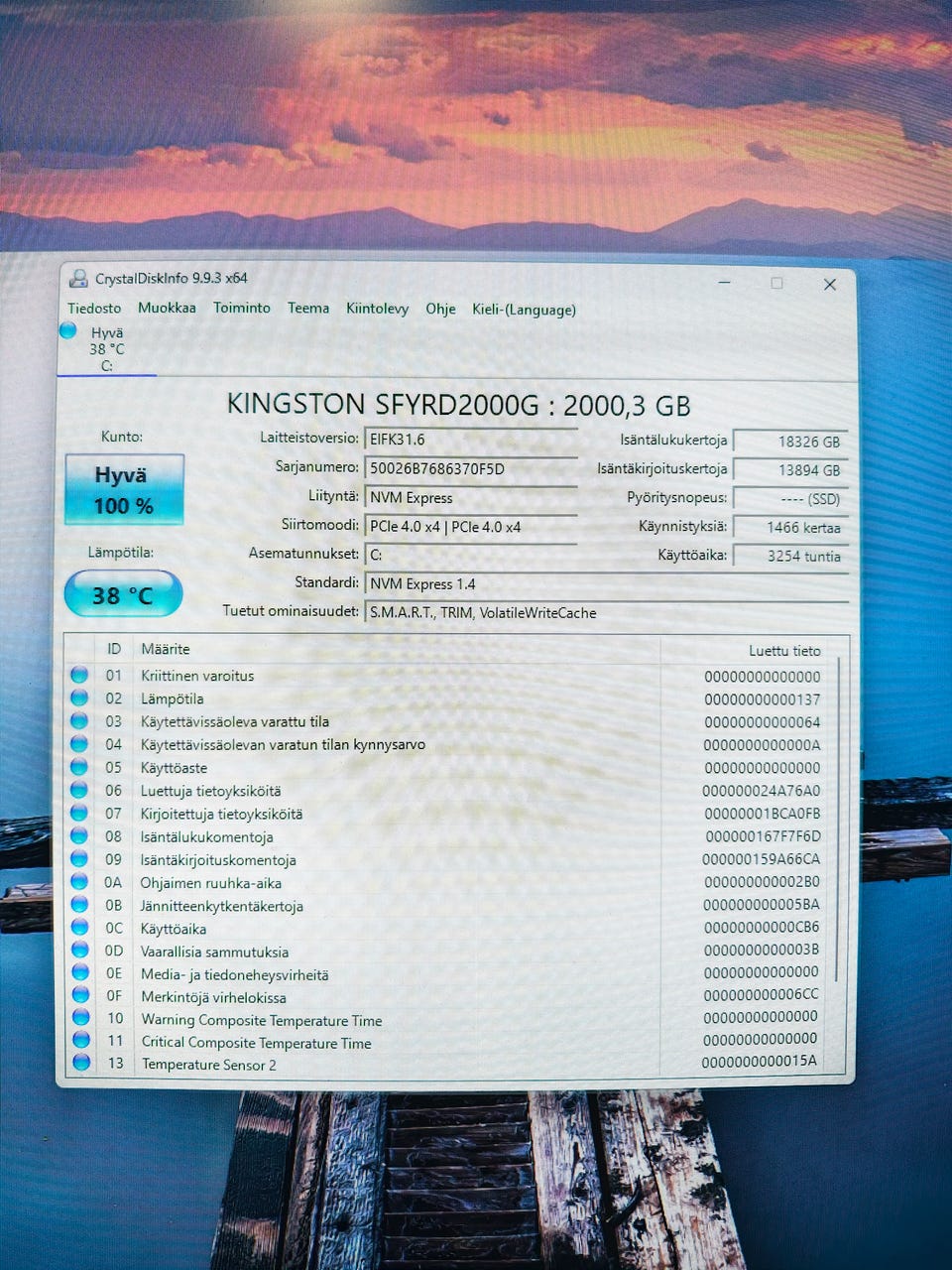The image size is (952, 1270).
Task: Click the Hyvä 100 % health status button
Action: pyautogui.click(x=124, y=489)
